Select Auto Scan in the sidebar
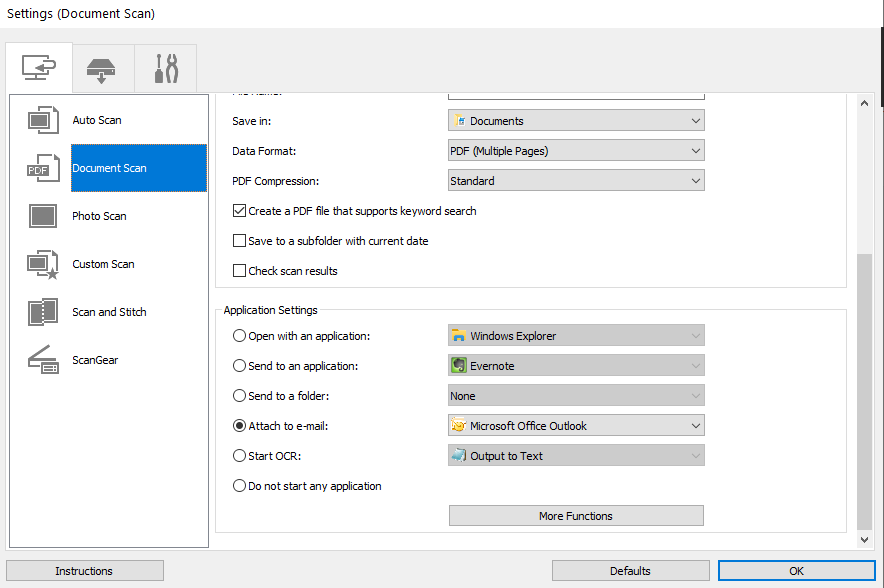884x588 pixels. click(97, 120)
